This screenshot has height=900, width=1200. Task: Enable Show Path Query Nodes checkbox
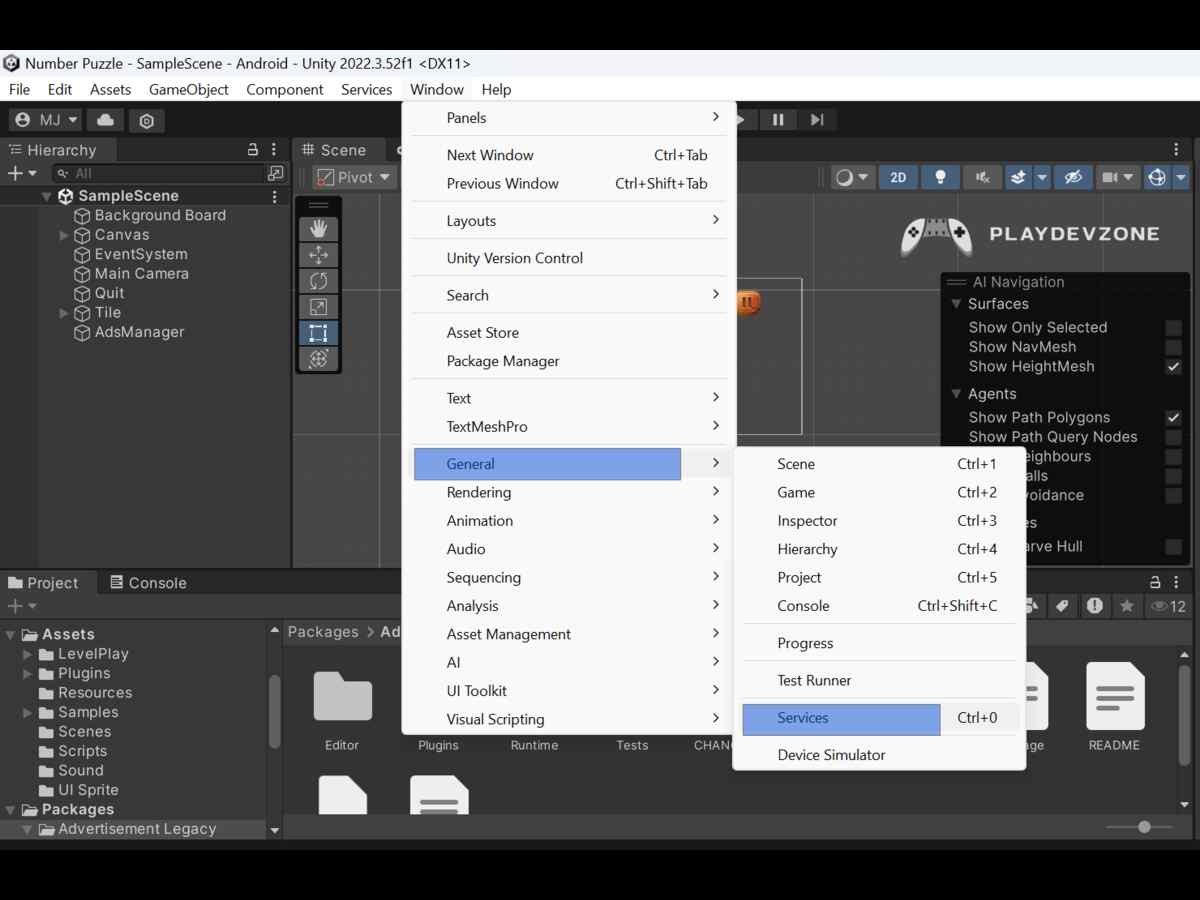pyautogui.click(x=1173, y=437)
